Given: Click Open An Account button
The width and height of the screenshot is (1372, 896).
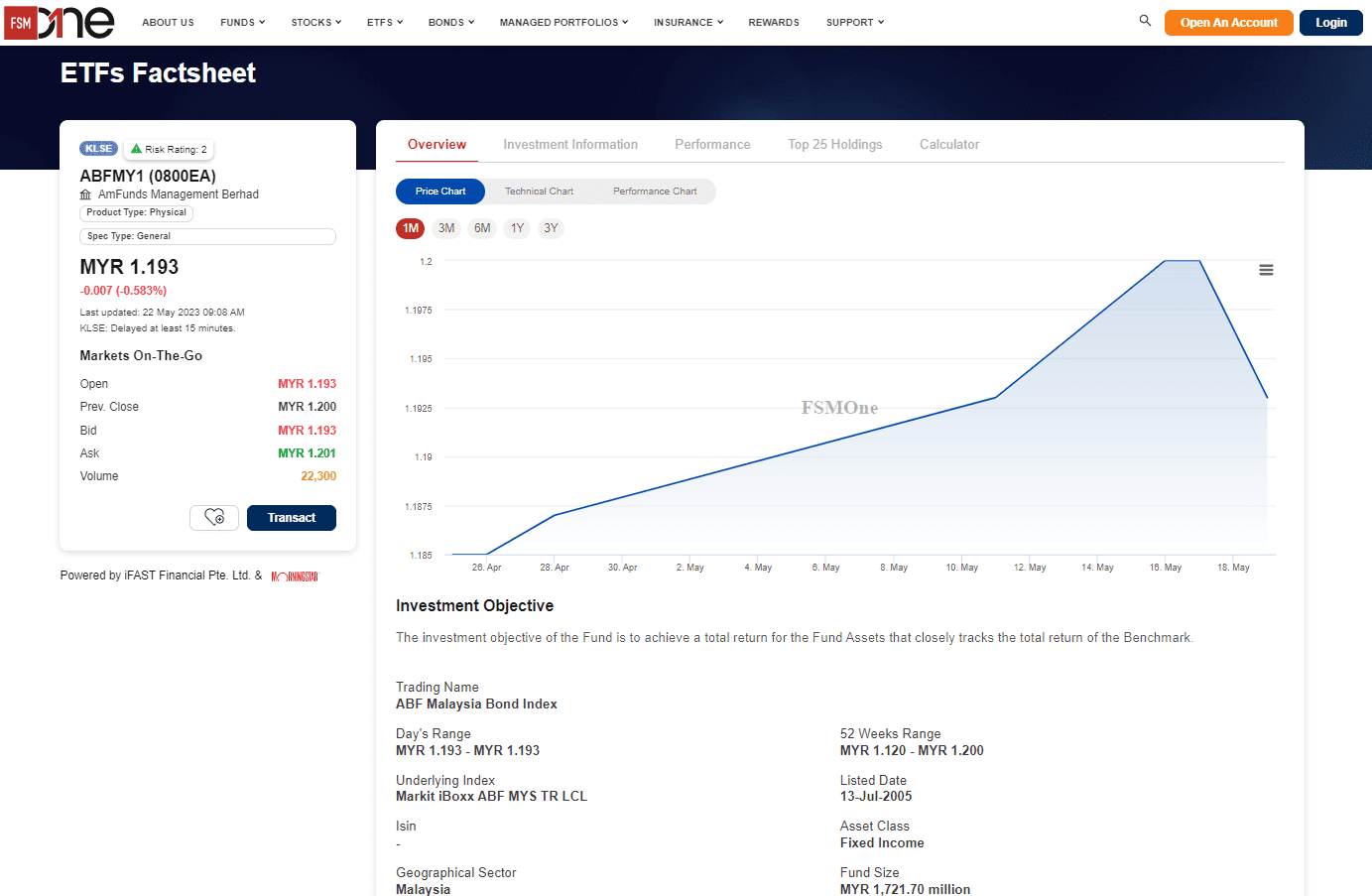Looking at the screenshot, I should click(x=1228, y=23).
